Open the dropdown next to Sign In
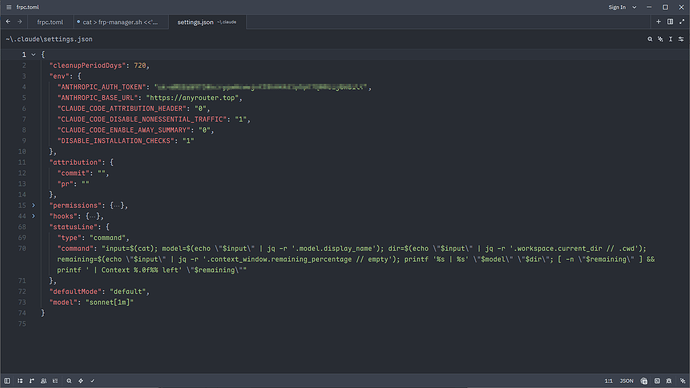This screenshot has width=690, height=388. click(634, 7)
